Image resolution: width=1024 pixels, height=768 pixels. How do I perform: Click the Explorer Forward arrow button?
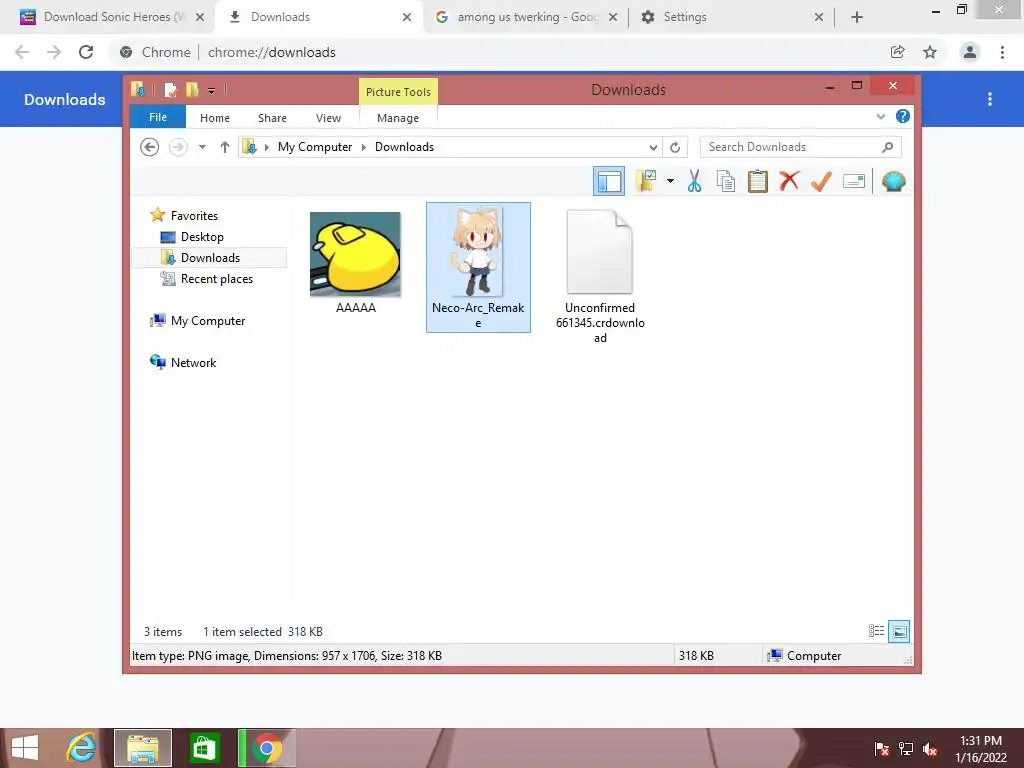178,147
